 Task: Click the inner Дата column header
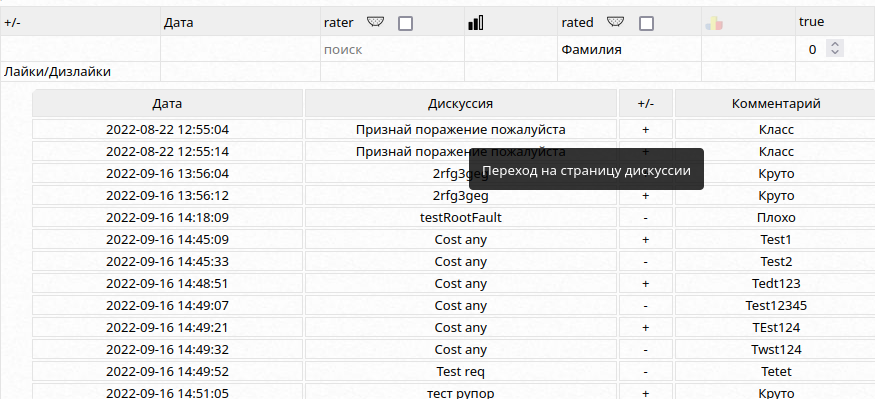167,103
